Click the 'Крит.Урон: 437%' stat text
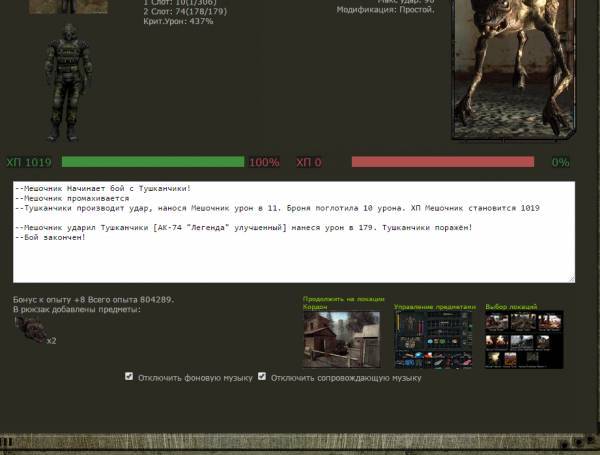 pos(178,21)
